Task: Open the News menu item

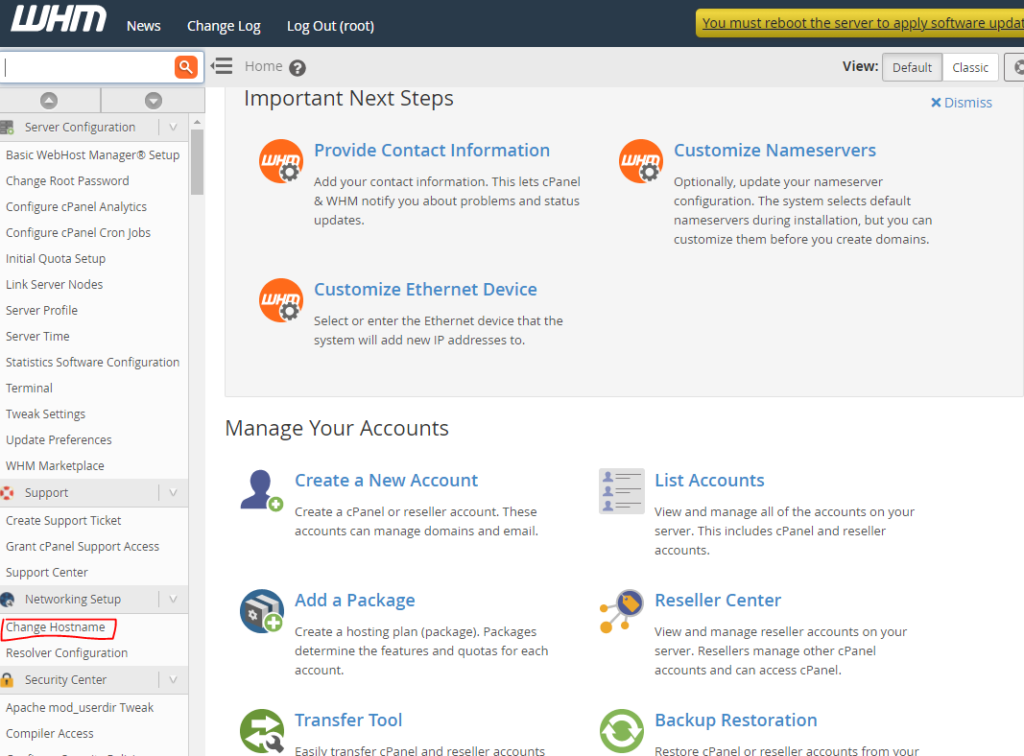Action: click(143, 26)
